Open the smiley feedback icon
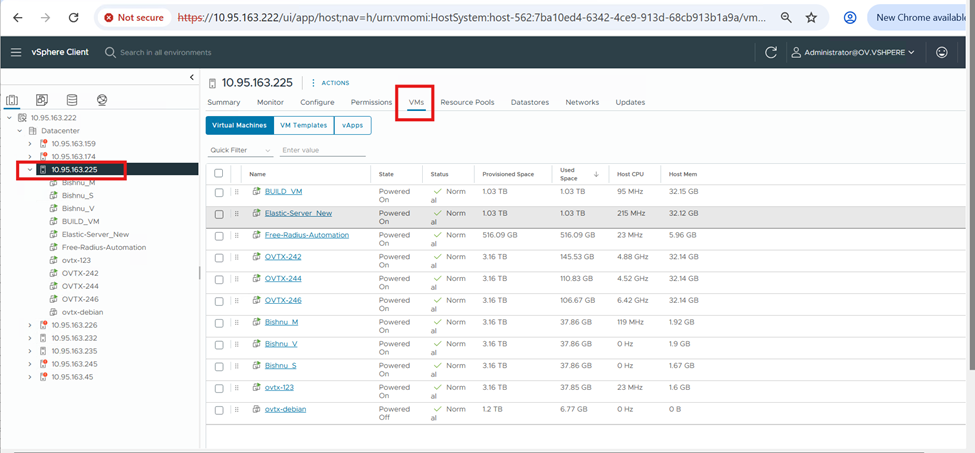 (x=941, y=52)
